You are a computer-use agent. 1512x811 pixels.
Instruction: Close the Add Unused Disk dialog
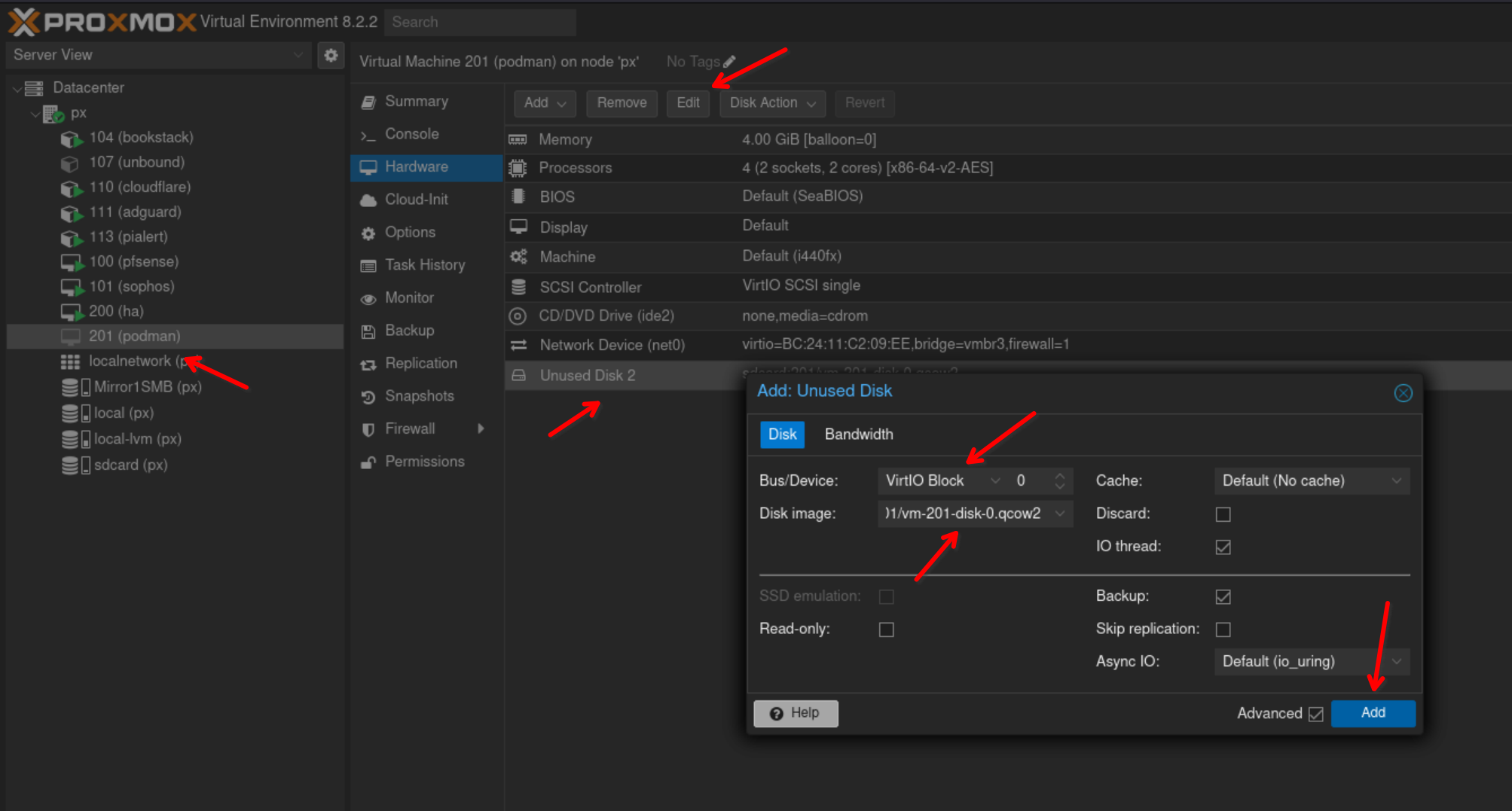tap(1403, 393)
